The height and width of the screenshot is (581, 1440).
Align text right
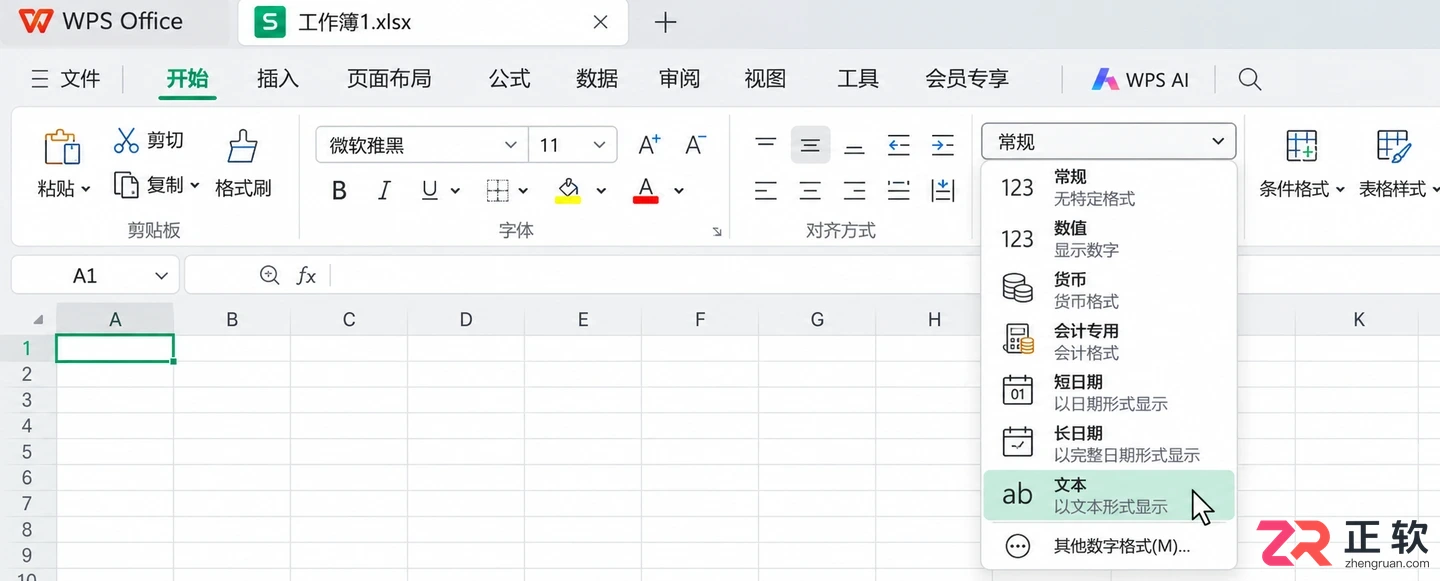coord(854,190)
